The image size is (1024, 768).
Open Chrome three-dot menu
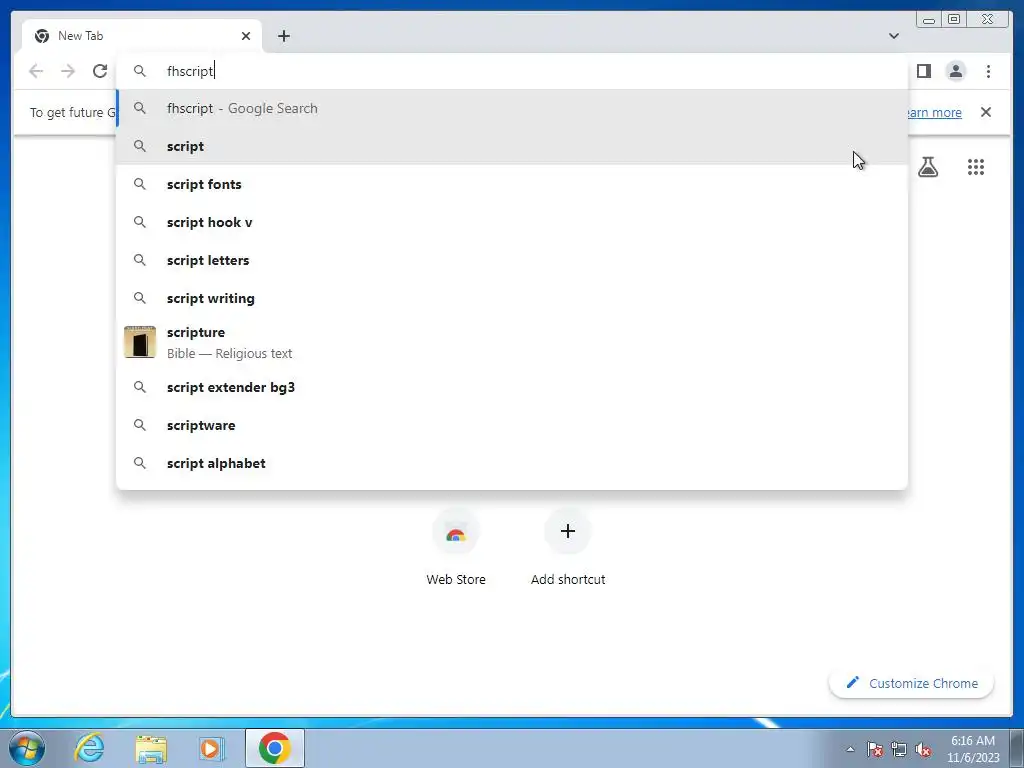tap(988, 71)
